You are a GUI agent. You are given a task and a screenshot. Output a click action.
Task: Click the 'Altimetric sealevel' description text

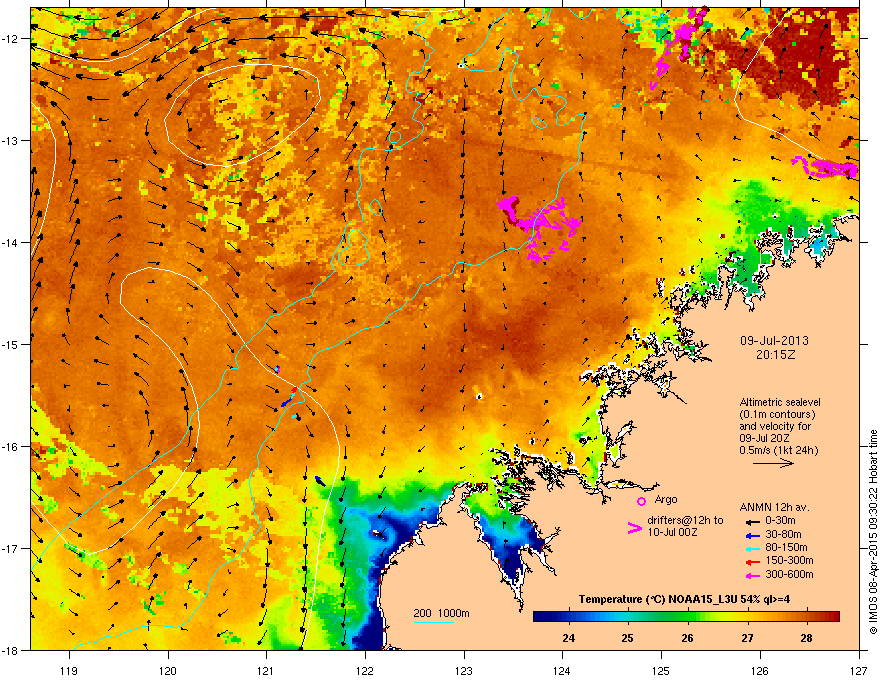click(x=780, y=402)
